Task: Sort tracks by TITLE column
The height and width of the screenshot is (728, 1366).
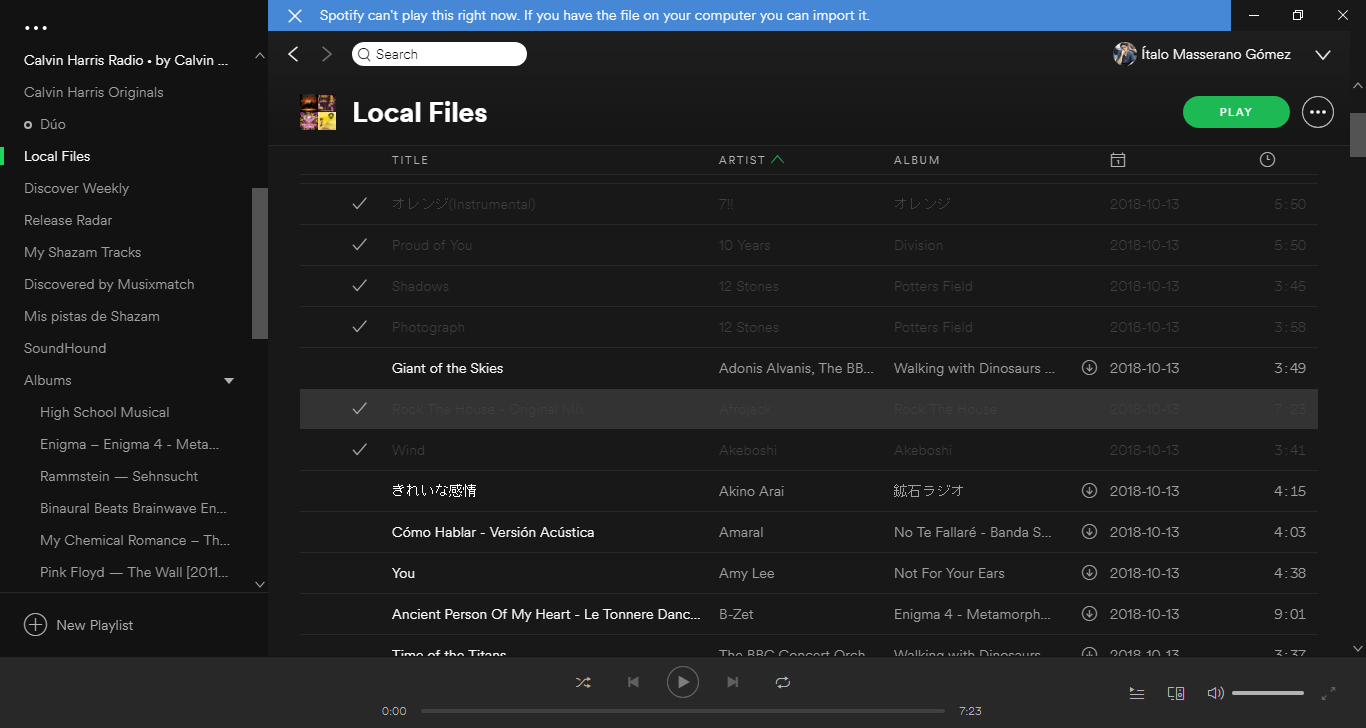Action: 410,160
